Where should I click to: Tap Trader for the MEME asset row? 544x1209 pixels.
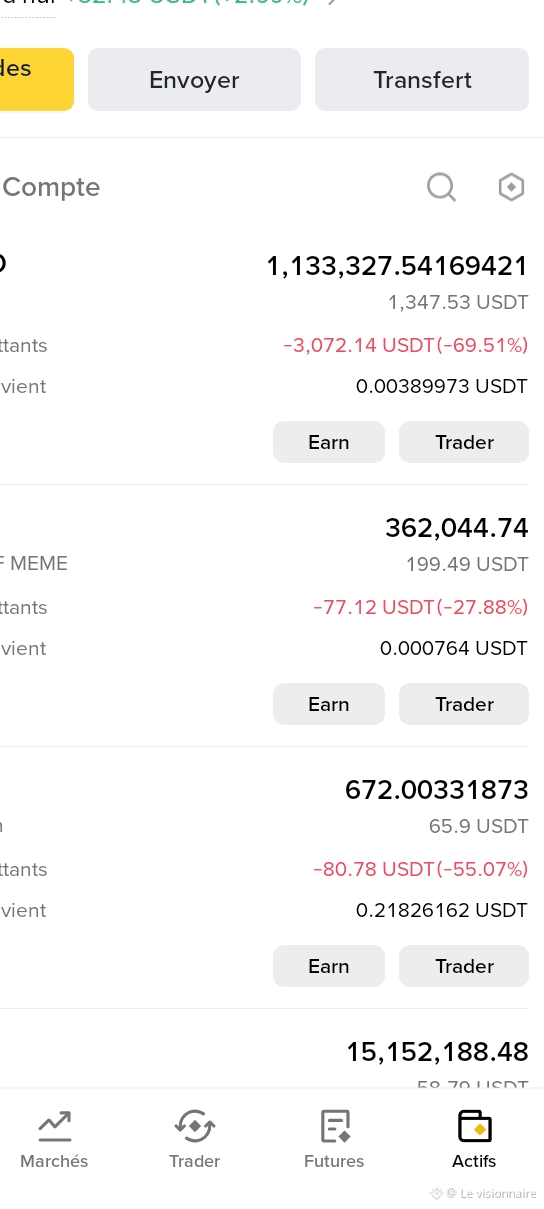[x=464, y=704]
